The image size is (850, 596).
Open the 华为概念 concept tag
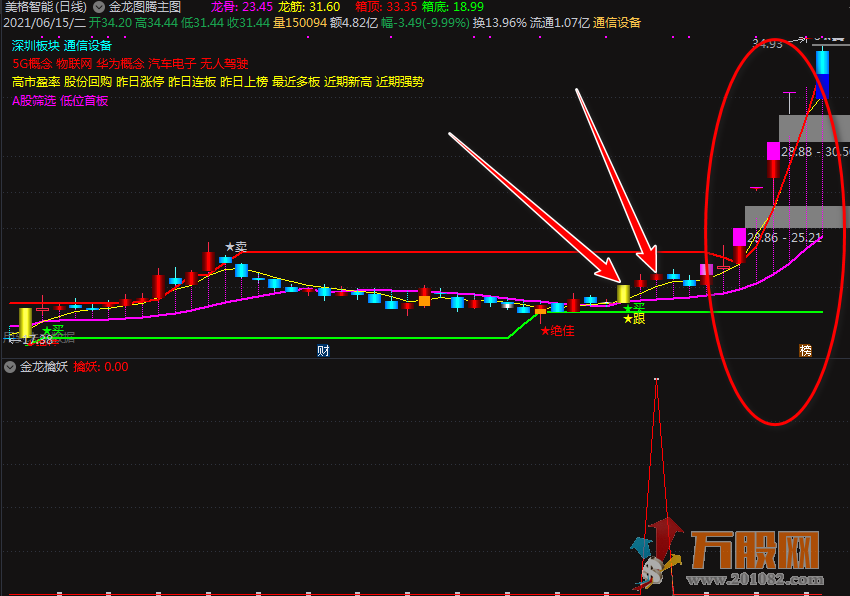click(x=120, y=63)
